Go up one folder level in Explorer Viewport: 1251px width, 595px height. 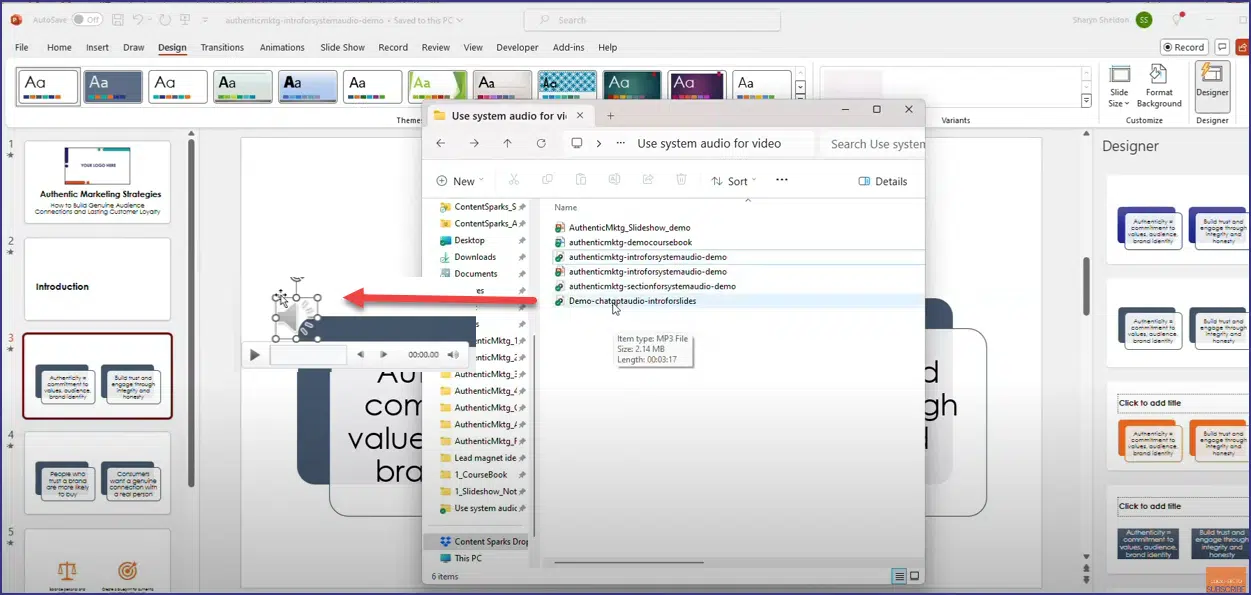(x=507, y=143)
